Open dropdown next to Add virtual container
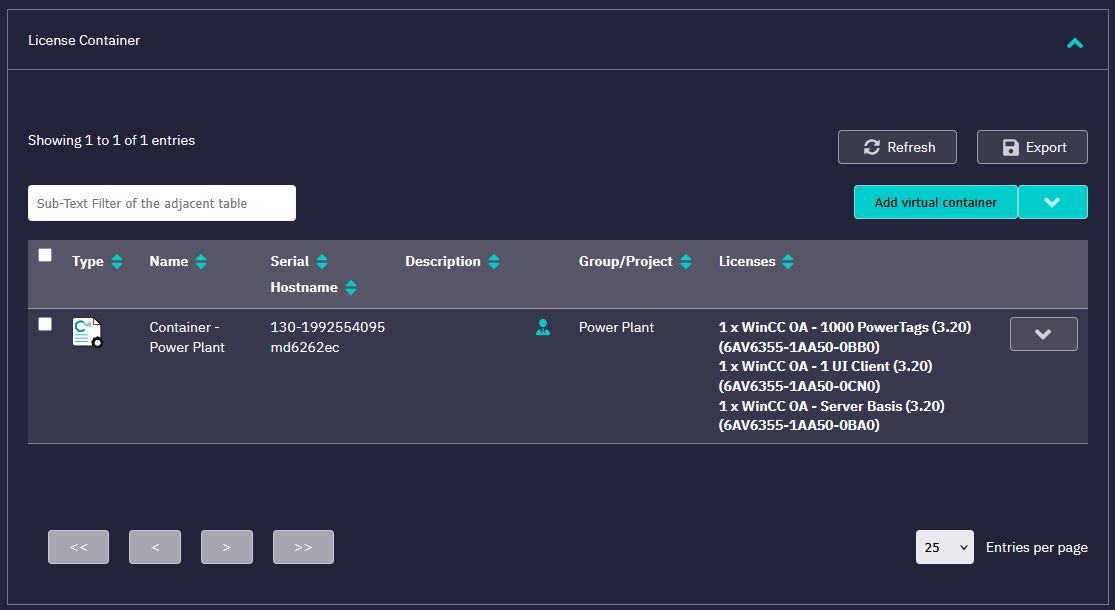 1052,202
